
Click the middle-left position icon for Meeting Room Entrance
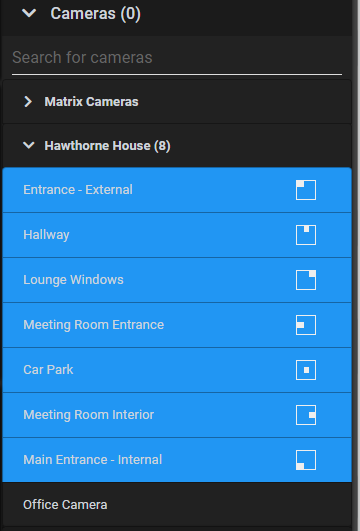pyautogui.click(x=306, y=325)
